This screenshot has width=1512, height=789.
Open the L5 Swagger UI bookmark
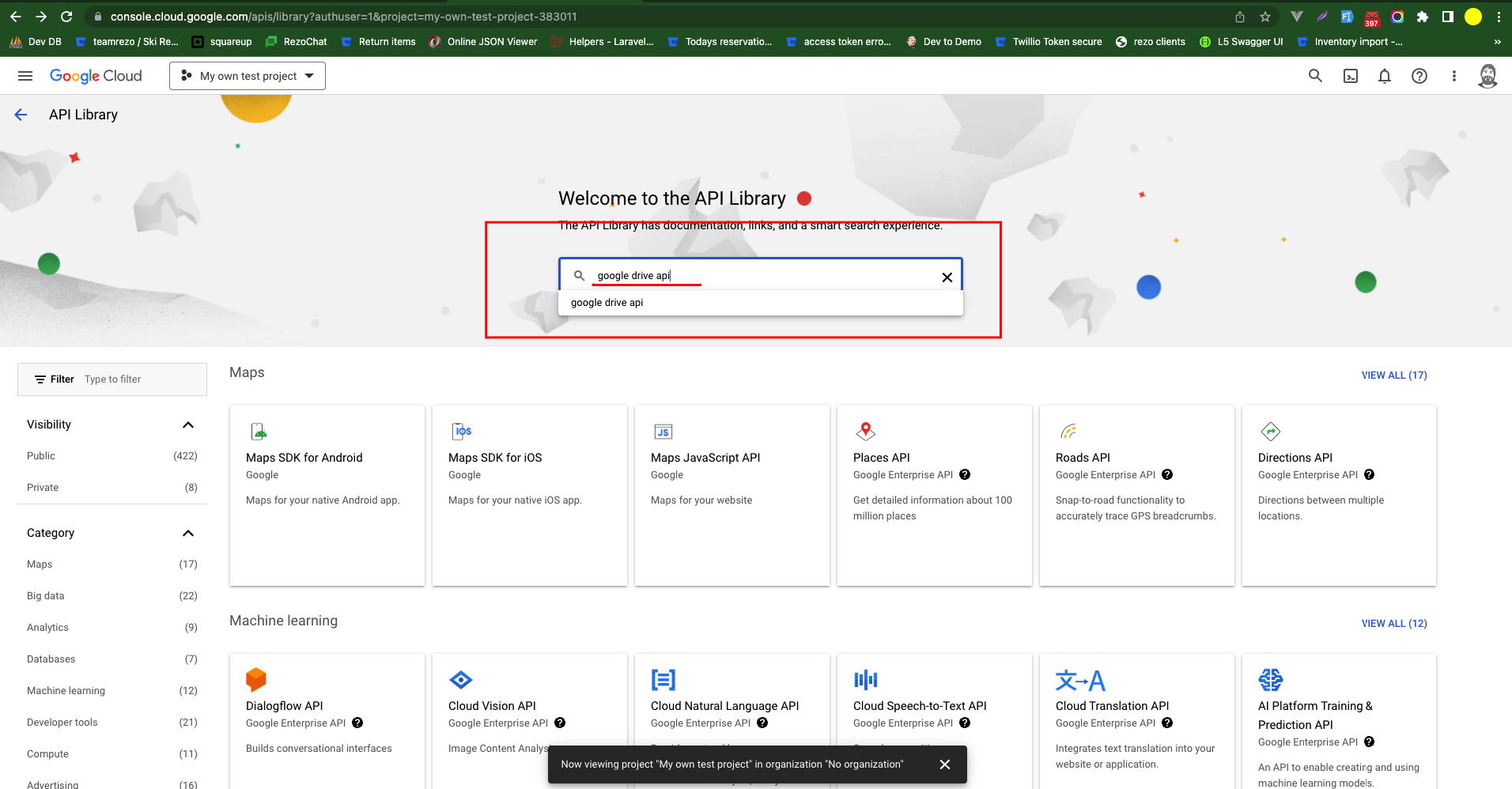pos(1241,42)
